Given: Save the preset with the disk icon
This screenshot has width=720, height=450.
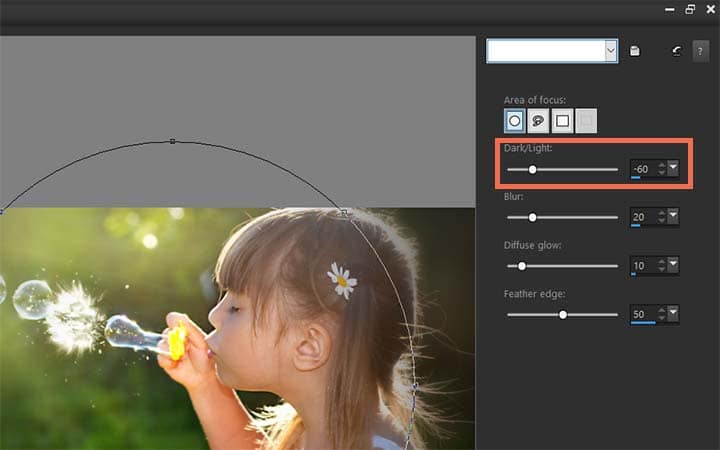Looking at the screenshot, I should (635, 51).
